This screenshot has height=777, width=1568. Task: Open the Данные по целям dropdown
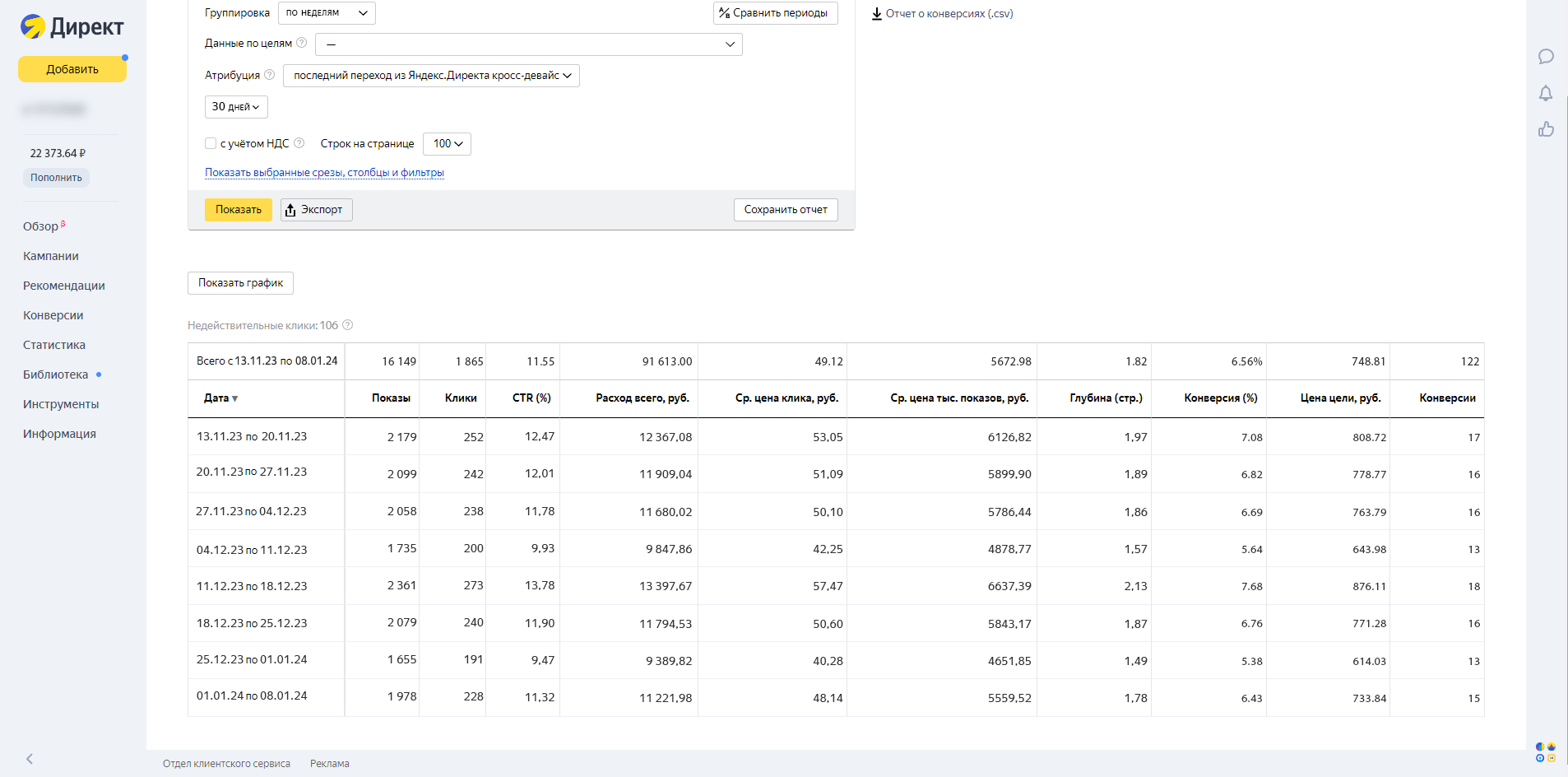(x=529, y=44)
